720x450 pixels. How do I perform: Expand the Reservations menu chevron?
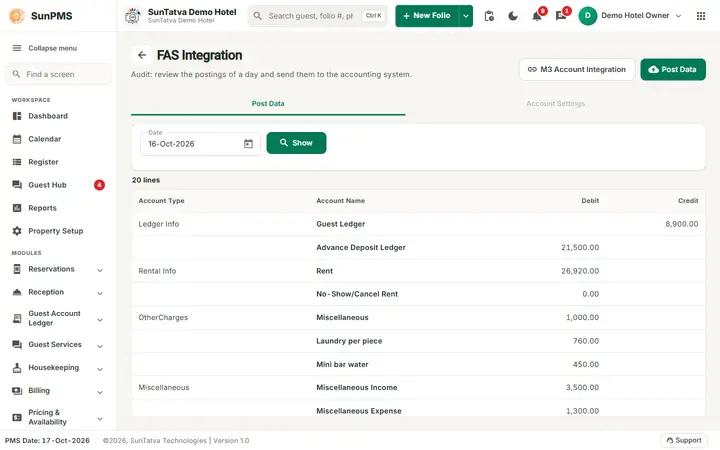[x=100, y=270]
